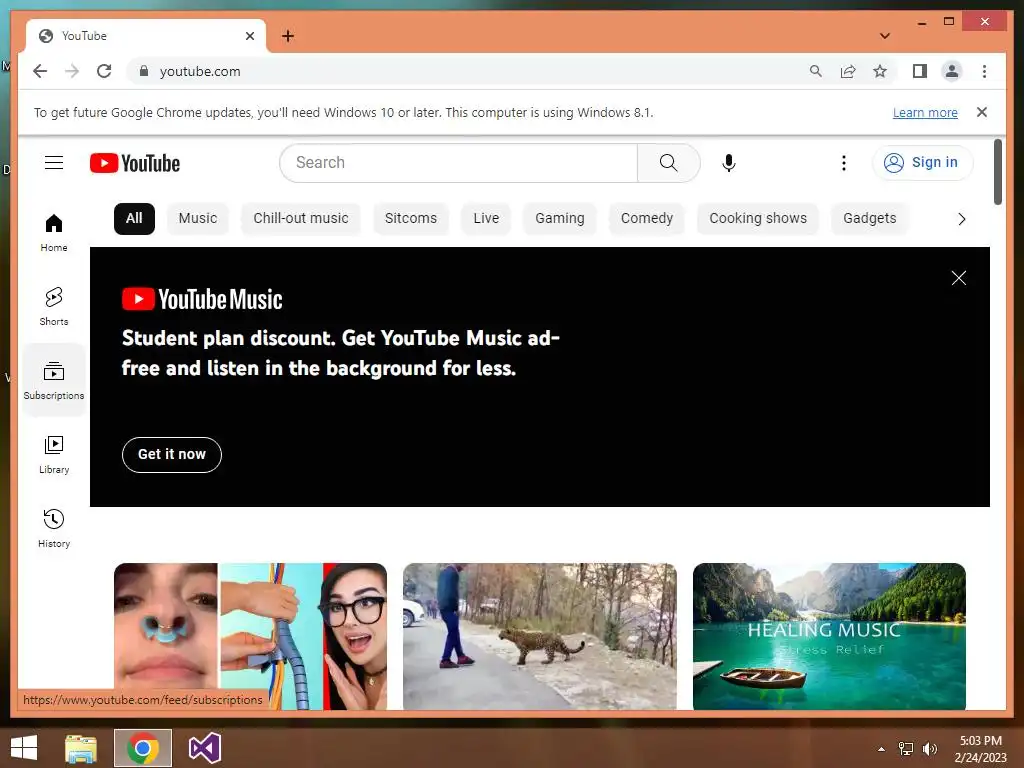Share this page icon in address bar
This screenshot has height=768, width=1024.
click(848, 71)
